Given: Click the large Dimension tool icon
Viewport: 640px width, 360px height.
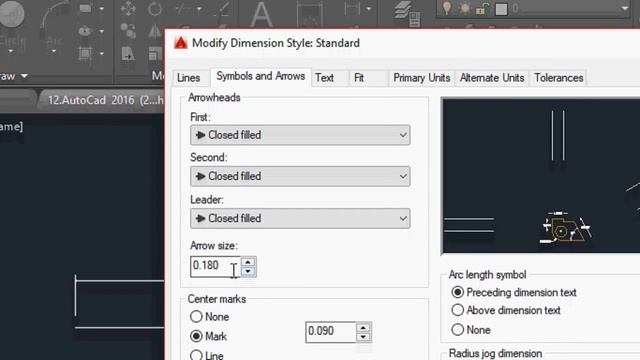Looking at the screenshot, I should tap(310, 15).
